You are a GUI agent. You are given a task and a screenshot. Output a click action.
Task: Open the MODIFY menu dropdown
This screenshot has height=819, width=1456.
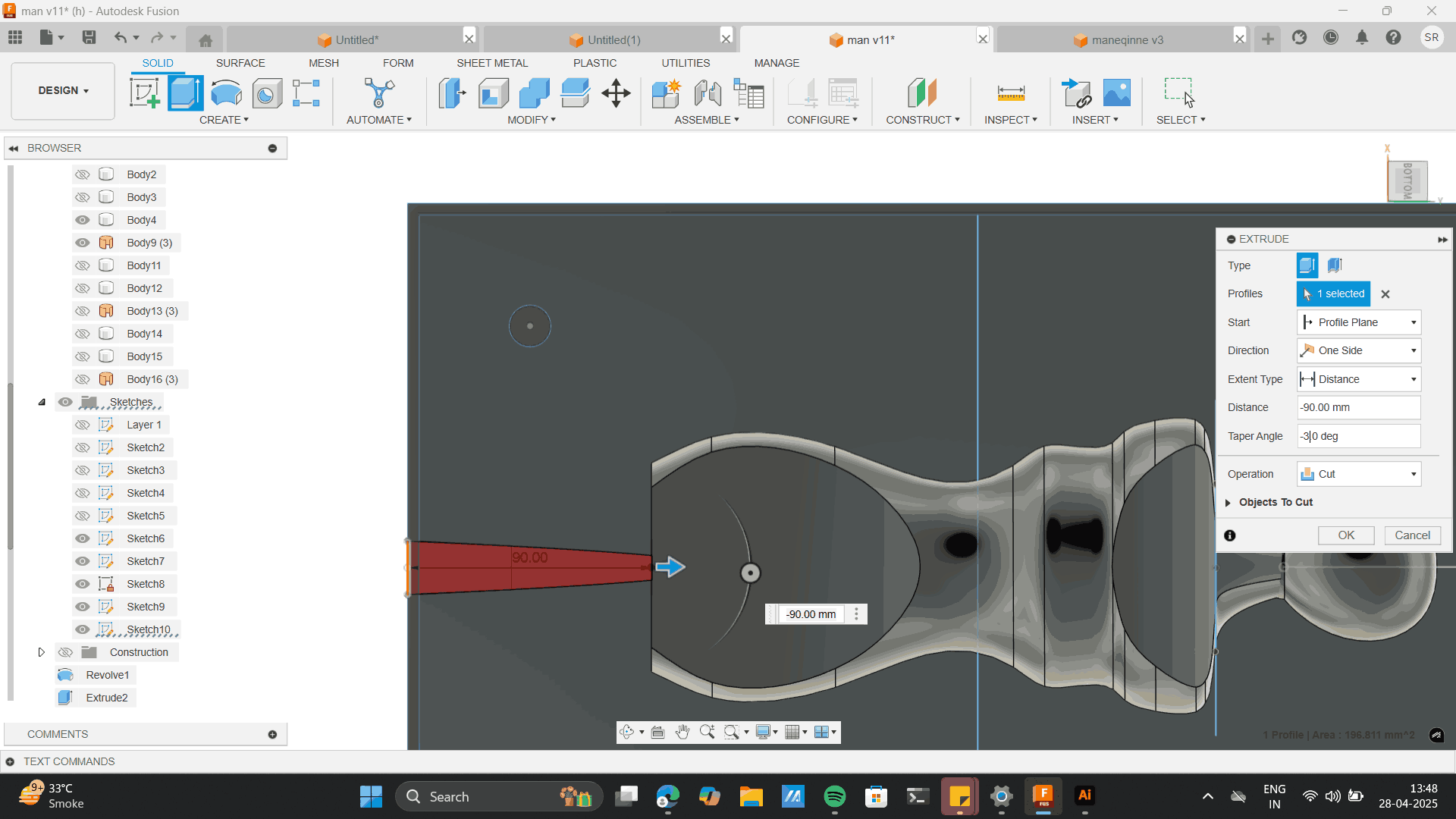(x=532, y=120)
